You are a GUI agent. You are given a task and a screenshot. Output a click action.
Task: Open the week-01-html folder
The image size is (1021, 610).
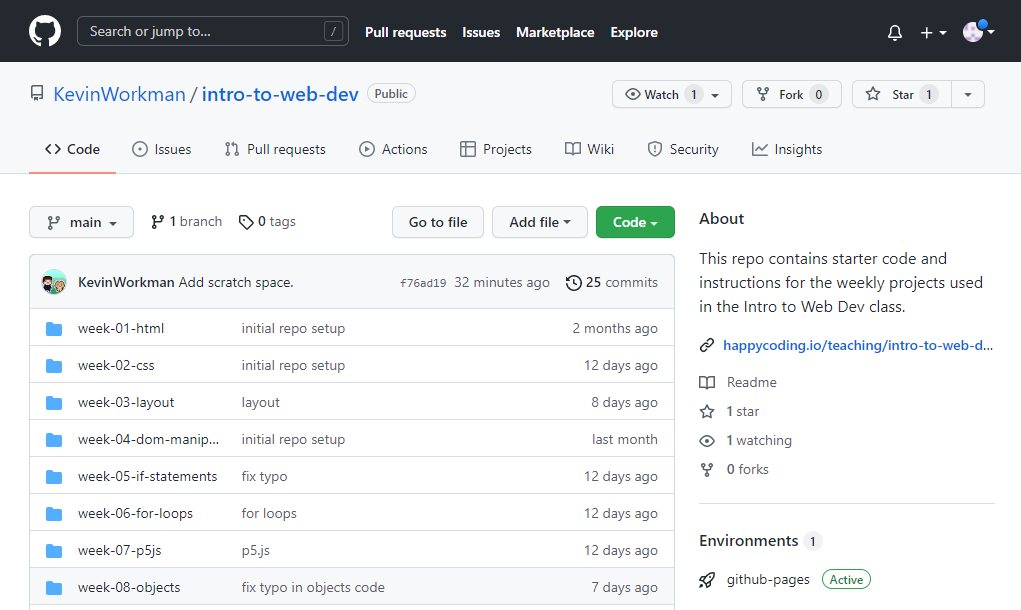pos(121,328)
